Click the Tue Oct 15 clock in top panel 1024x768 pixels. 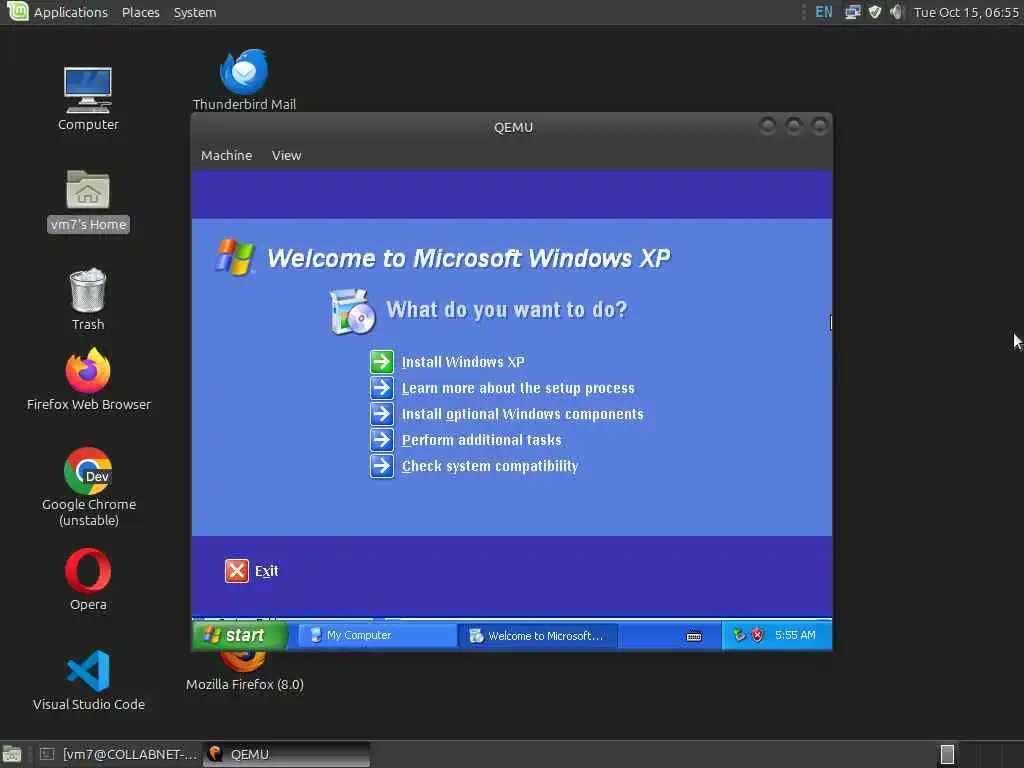pyautogui.click(x=966, y=12)
